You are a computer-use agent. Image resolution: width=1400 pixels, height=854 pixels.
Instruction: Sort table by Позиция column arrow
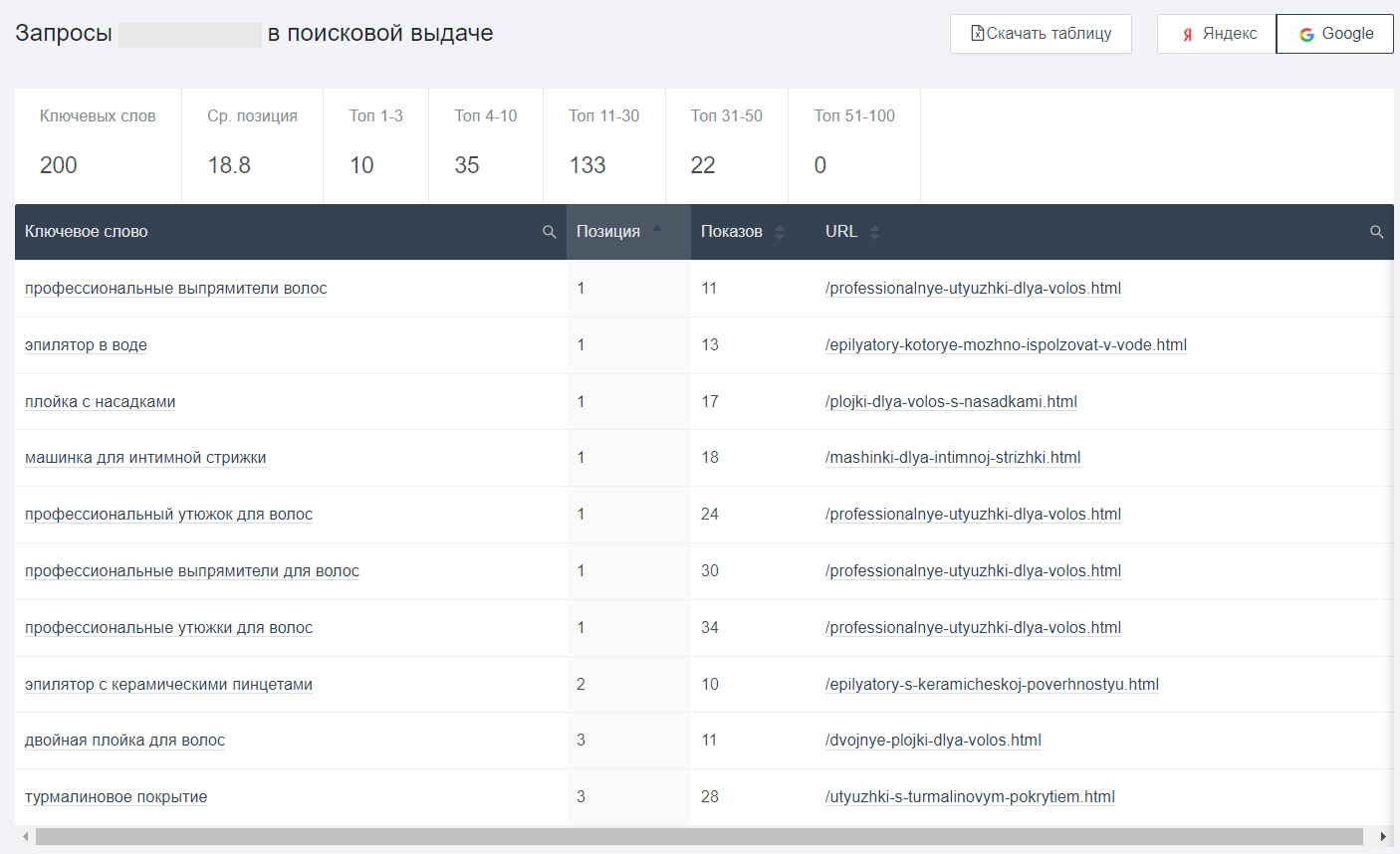tap(656, 231)
